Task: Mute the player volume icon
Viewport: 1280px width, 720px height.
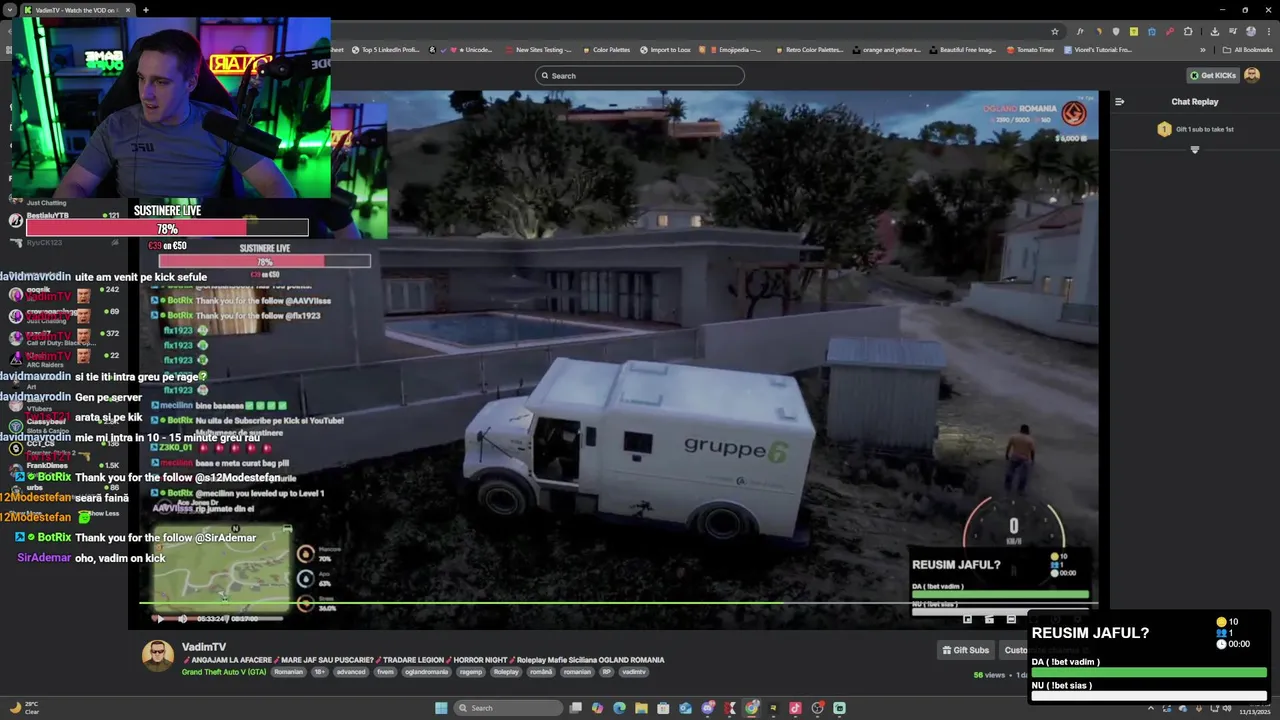Action: coord(182,619)
